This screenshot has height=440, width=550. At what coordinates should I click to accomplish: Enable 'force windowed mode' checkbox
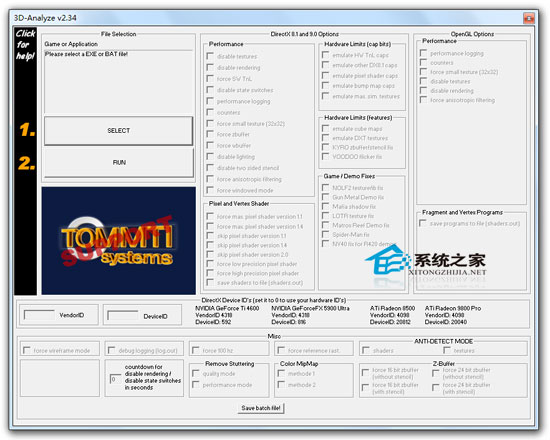(x=210, y=190)
